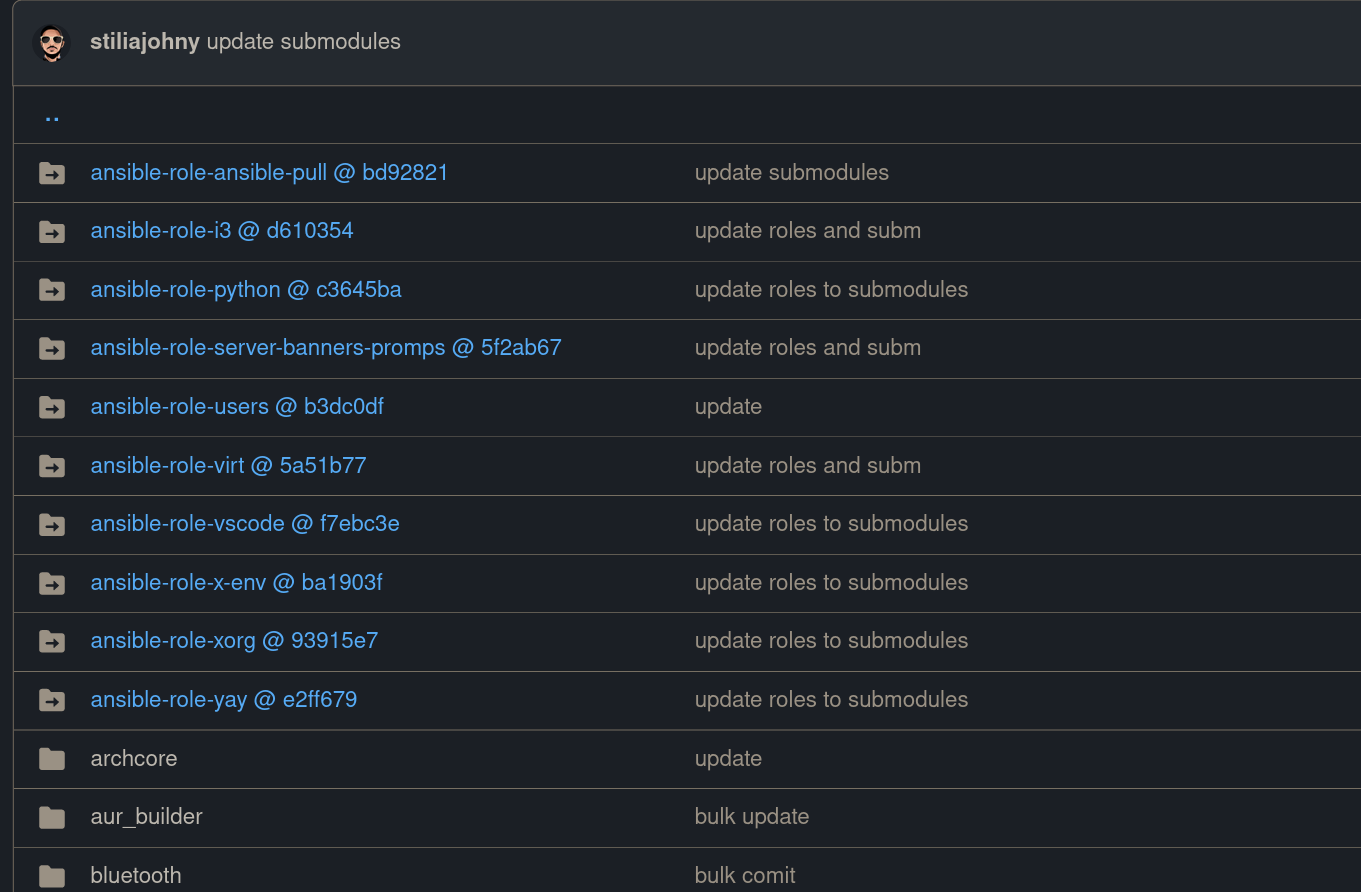This screenshot has width=1361, height=892.
Task: Click the stiliajohny user avatar
Action: pos(51,43)
